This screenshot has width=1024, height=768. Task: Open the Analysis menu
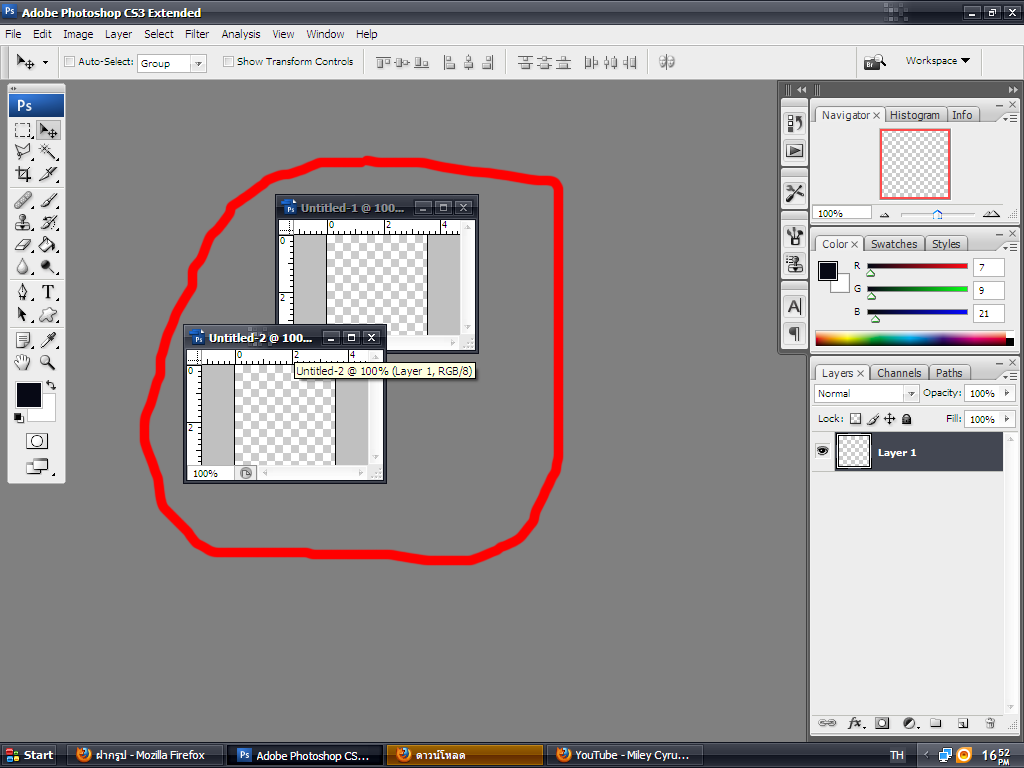(240, 34)
